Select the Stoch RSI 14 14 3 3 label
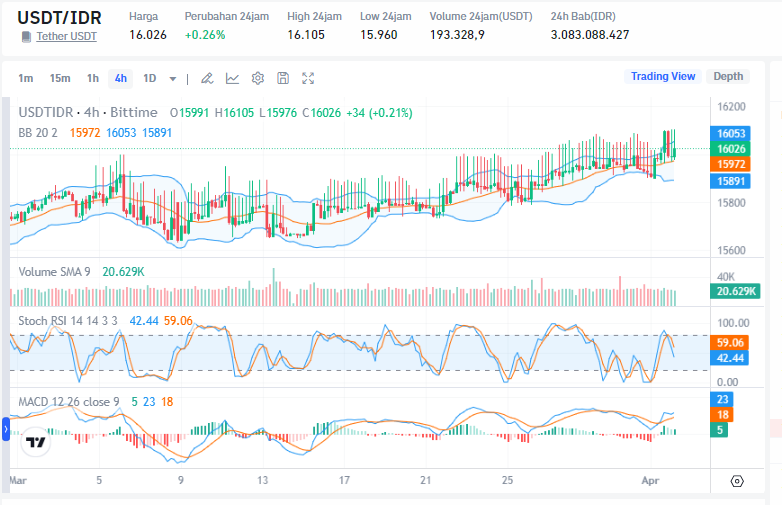This screenshot has width=782, height=505. point(68,321)
